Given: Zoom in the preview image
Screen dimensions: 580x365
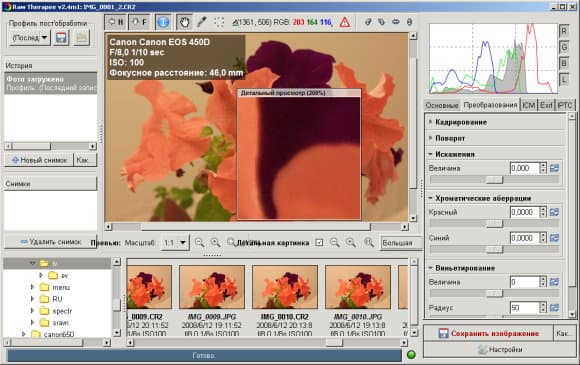Looking at the screenshot, I should coord(215,243).
